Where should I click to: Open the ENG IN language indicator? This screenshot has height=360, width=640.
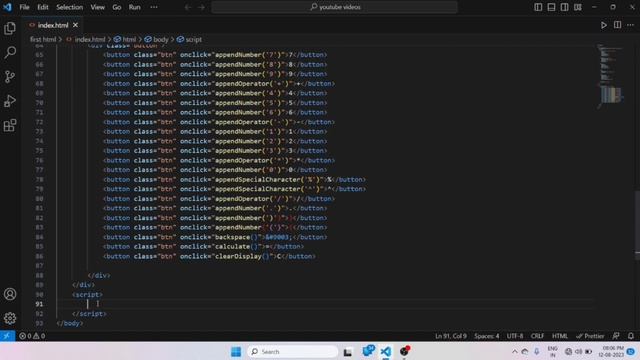click(553, 351)
